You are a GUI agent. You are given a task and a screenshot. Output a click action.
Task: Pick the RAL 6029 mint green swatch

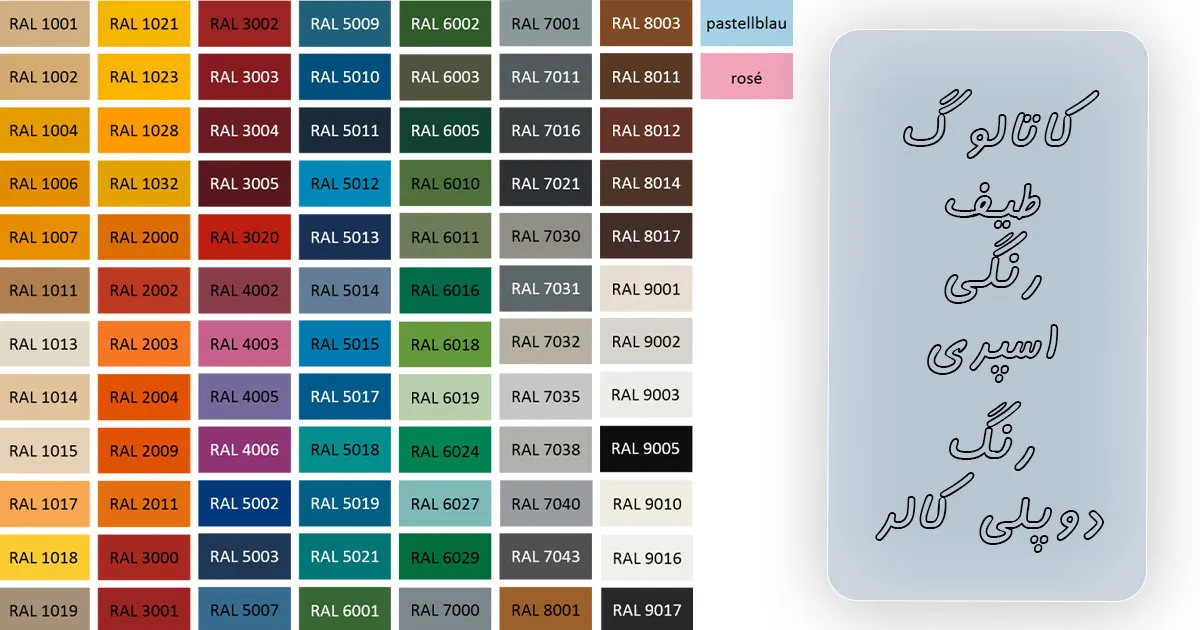point(445,557)
